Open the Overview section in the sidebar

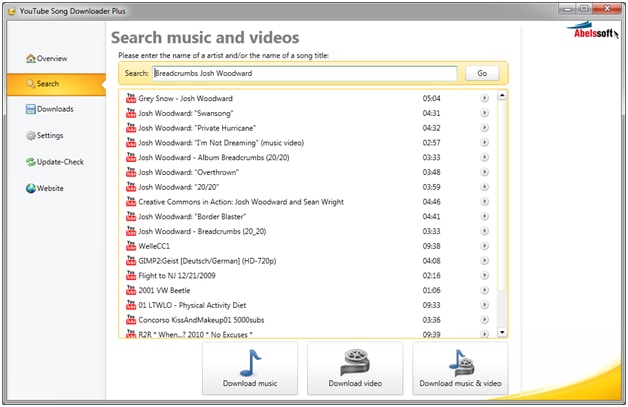tap(46, 58)
